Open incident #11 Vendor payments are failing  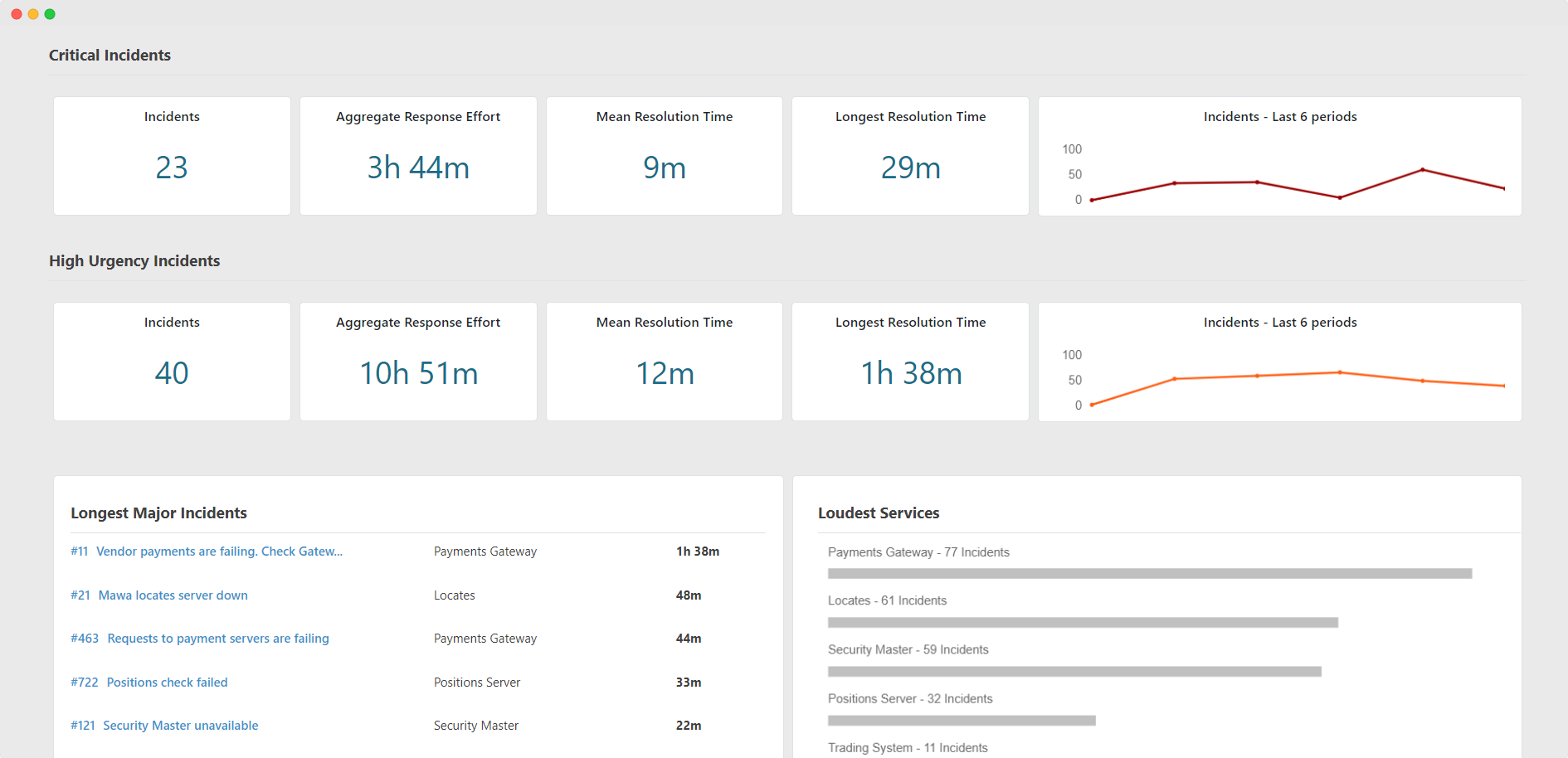coord(207,551)
